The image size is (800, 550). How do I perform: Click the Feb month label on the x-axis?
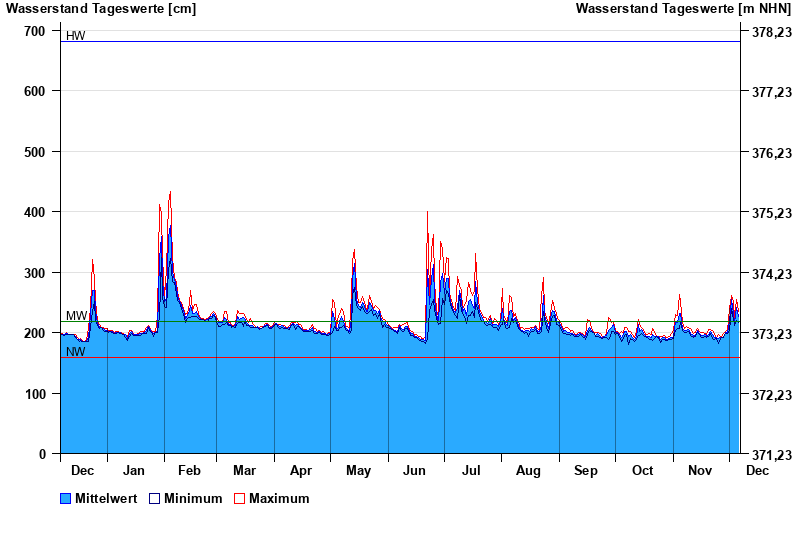189,470
